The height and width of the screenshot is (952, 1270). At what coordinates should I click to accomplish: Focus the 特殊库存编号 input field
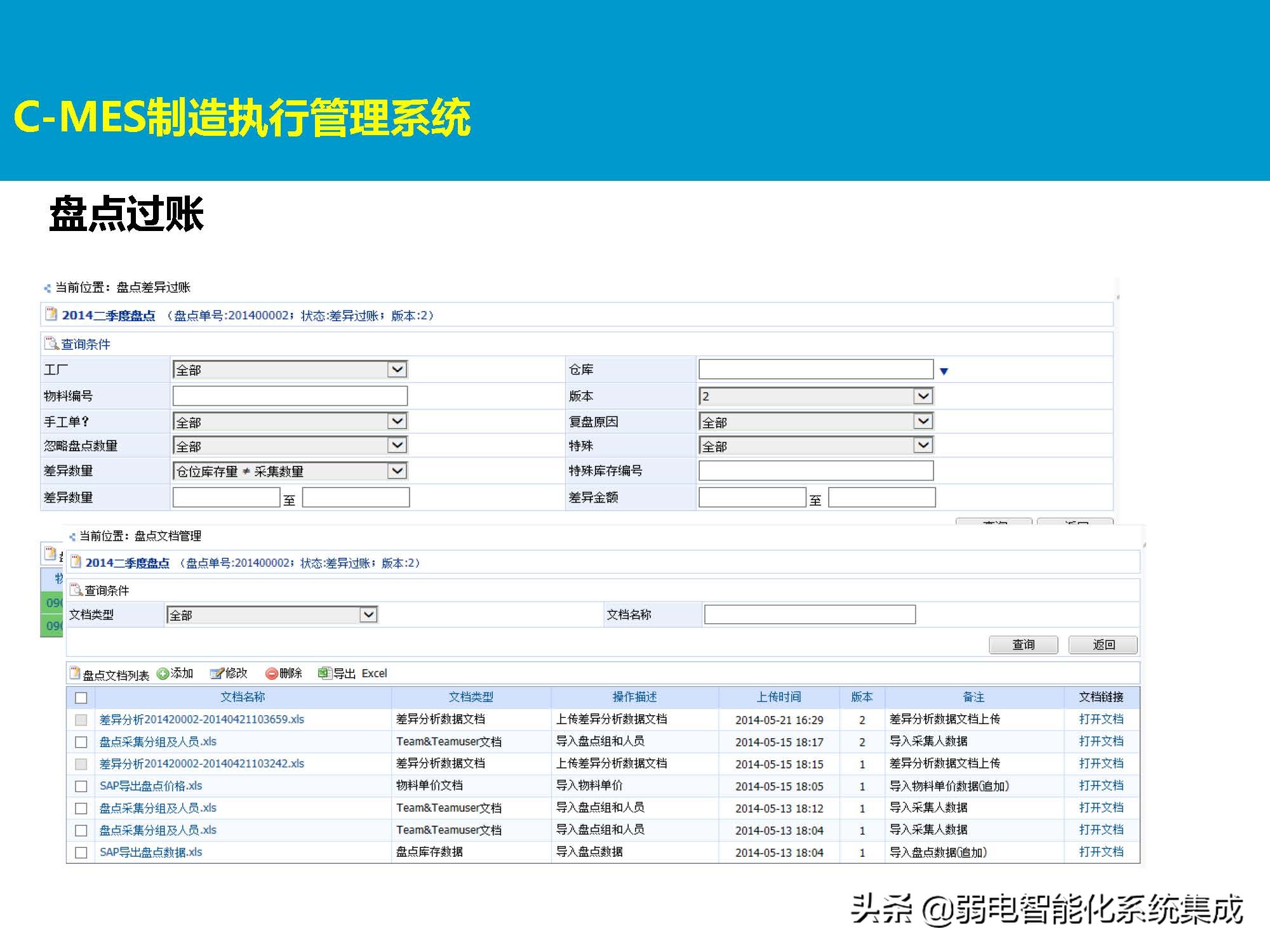tap(816, 471)
